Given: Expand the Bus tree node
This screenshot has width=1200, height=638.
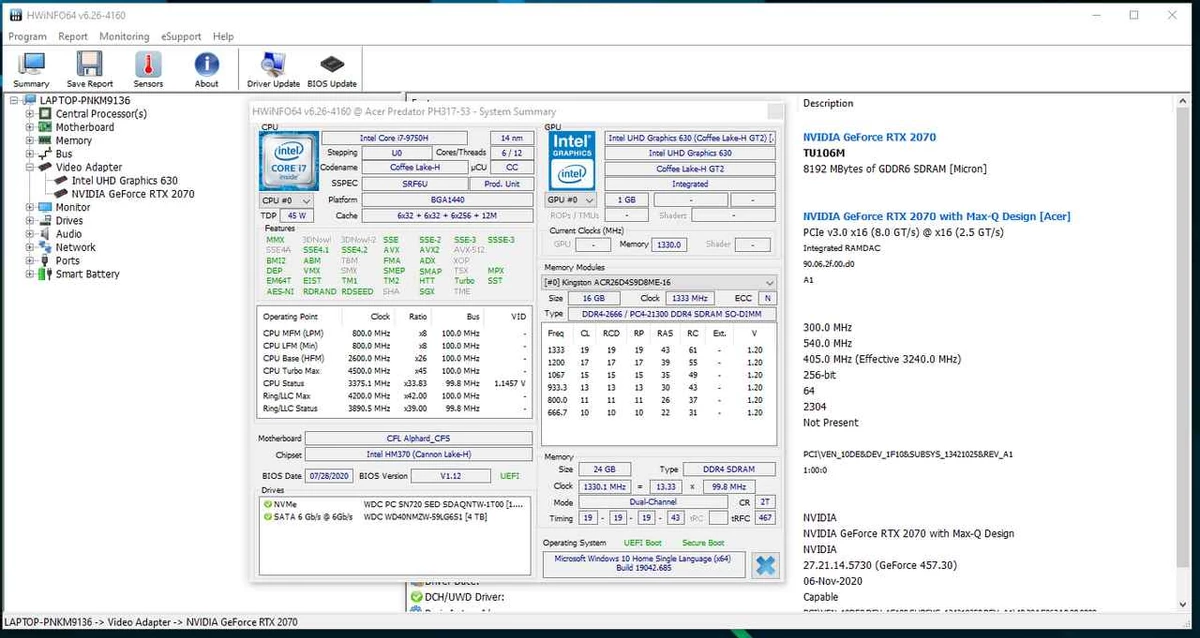Looking at the screenshot, I should pos(30,154).
